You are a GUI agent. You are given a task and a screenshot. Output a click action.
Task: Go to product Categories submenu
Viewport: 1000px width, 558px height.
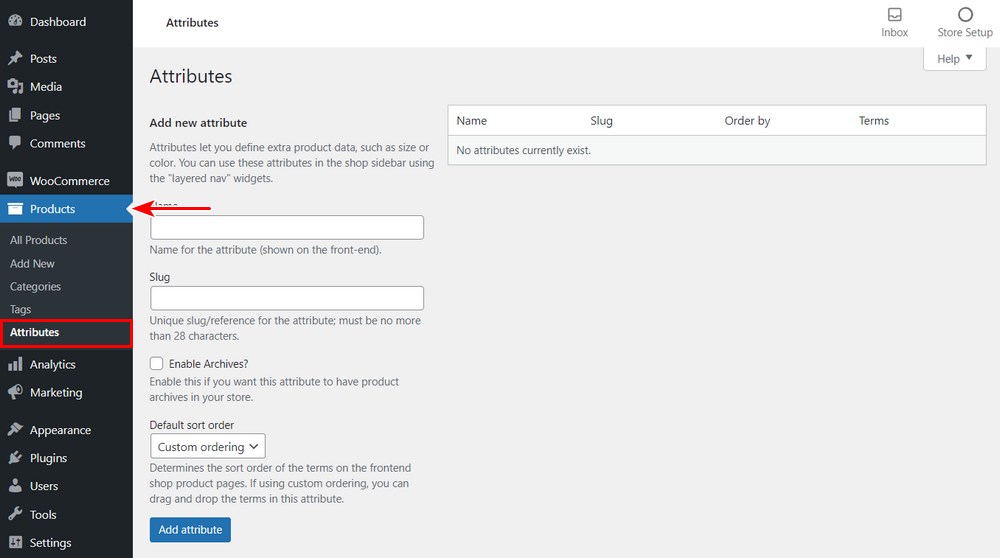(35, 287)
